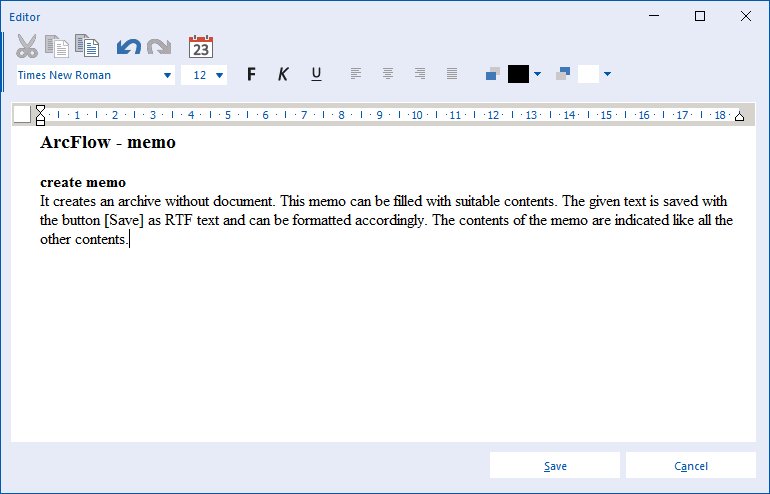Screen dimensions: 770x494
Task: Toggle bold formatting (F button)
Action: [251, 74]
